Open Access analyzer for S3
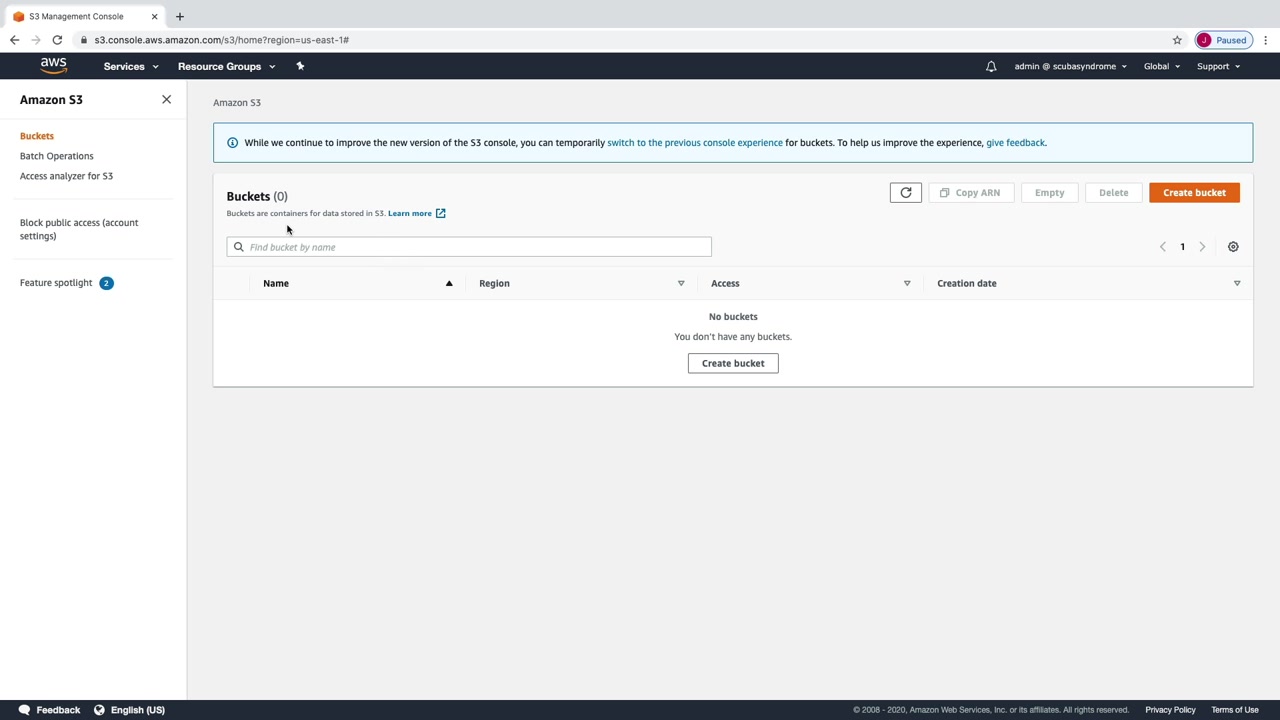1280x720 pixels. point(66,176)
